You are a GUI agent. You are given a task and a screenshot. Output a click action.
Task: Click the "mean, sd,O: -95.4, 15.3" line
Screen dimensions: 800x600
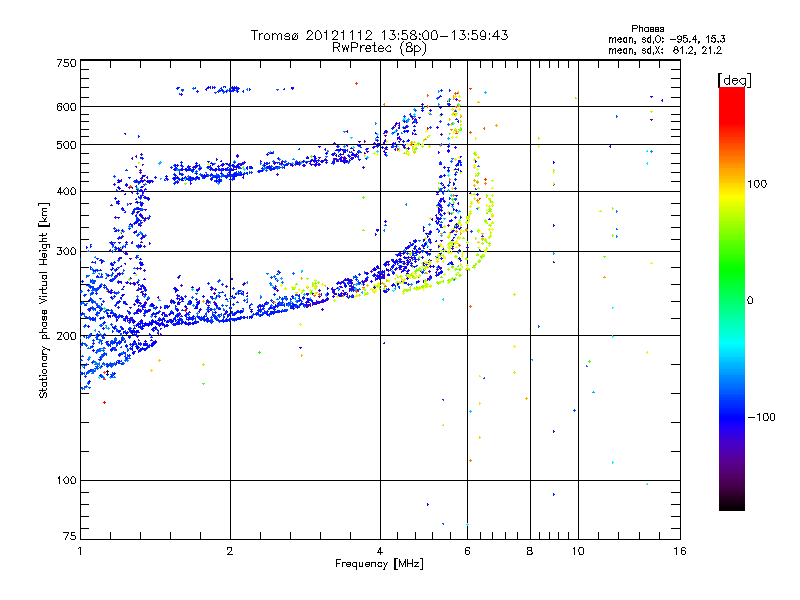tap(666, 39)
